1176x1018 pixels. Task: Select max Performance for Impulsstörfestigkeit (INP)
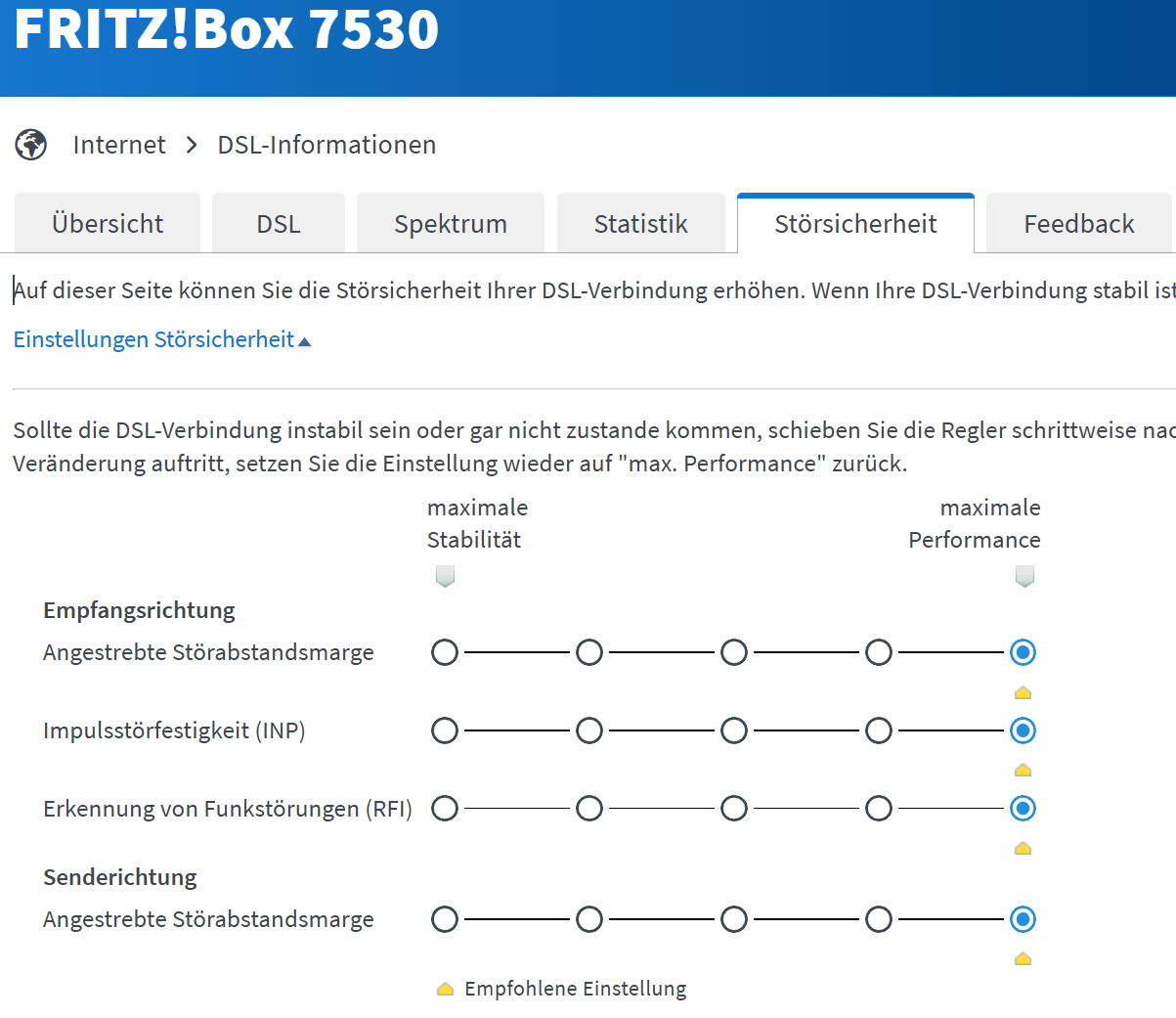pos(1024,730)
